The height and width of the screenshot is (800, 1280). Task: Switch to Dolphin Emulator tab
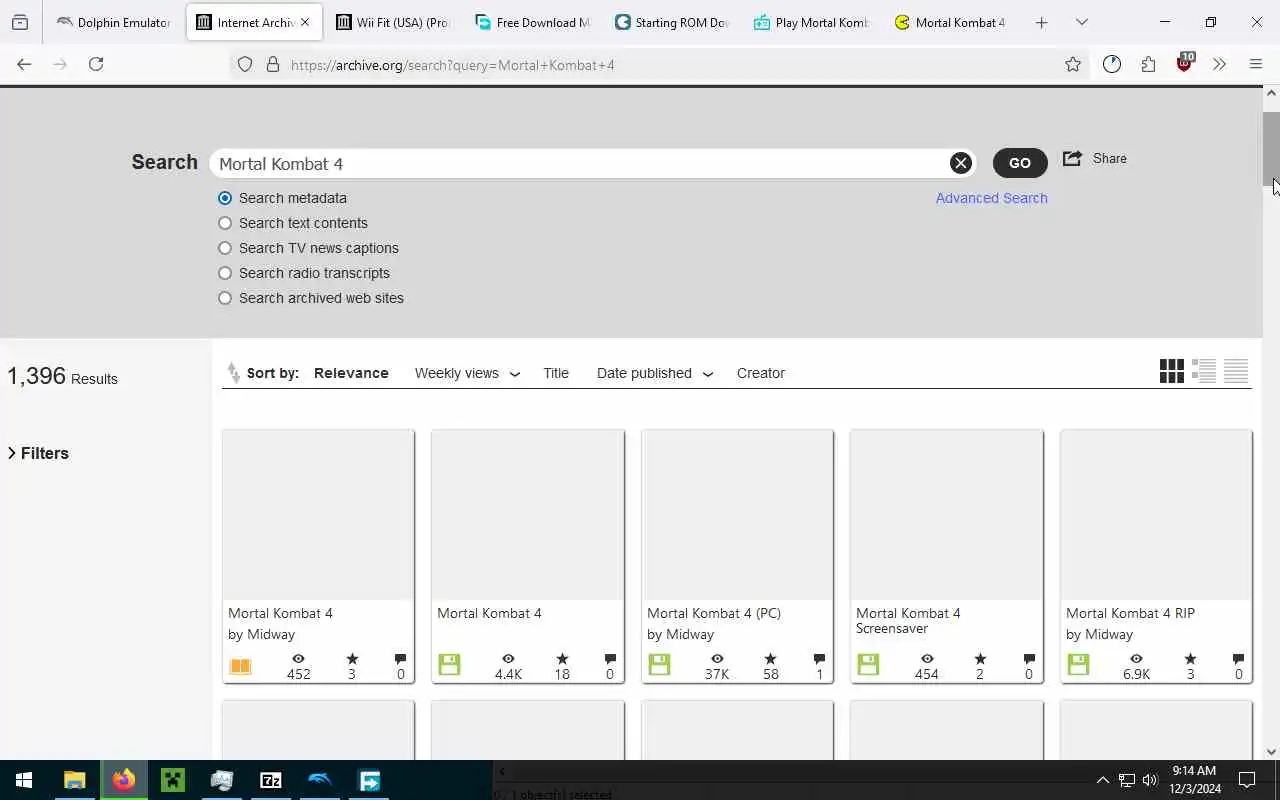[x=112, y=22]
